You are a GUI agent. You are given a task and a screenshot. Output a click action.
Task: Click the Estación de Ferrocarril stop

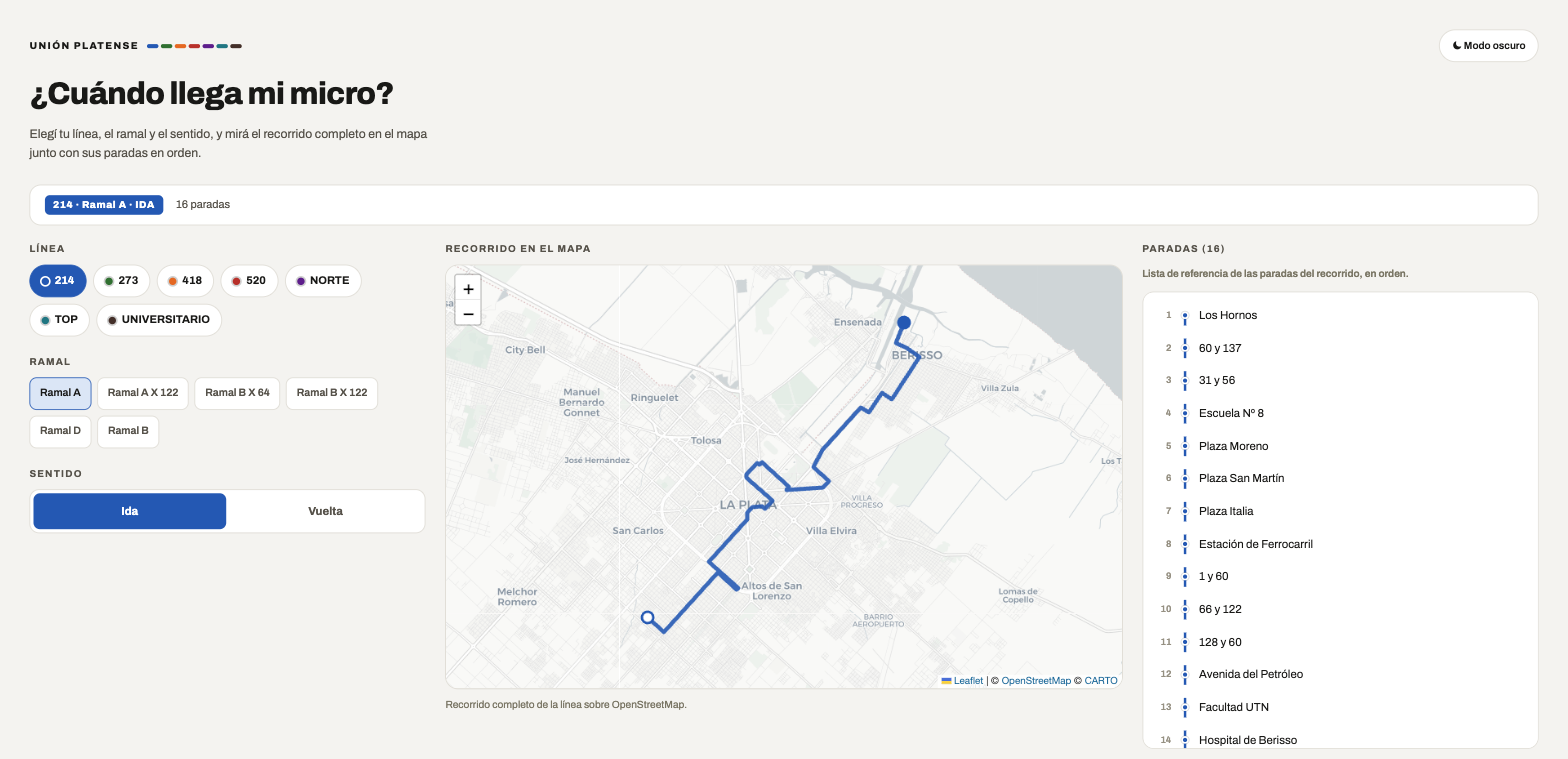click(1340, 544)
